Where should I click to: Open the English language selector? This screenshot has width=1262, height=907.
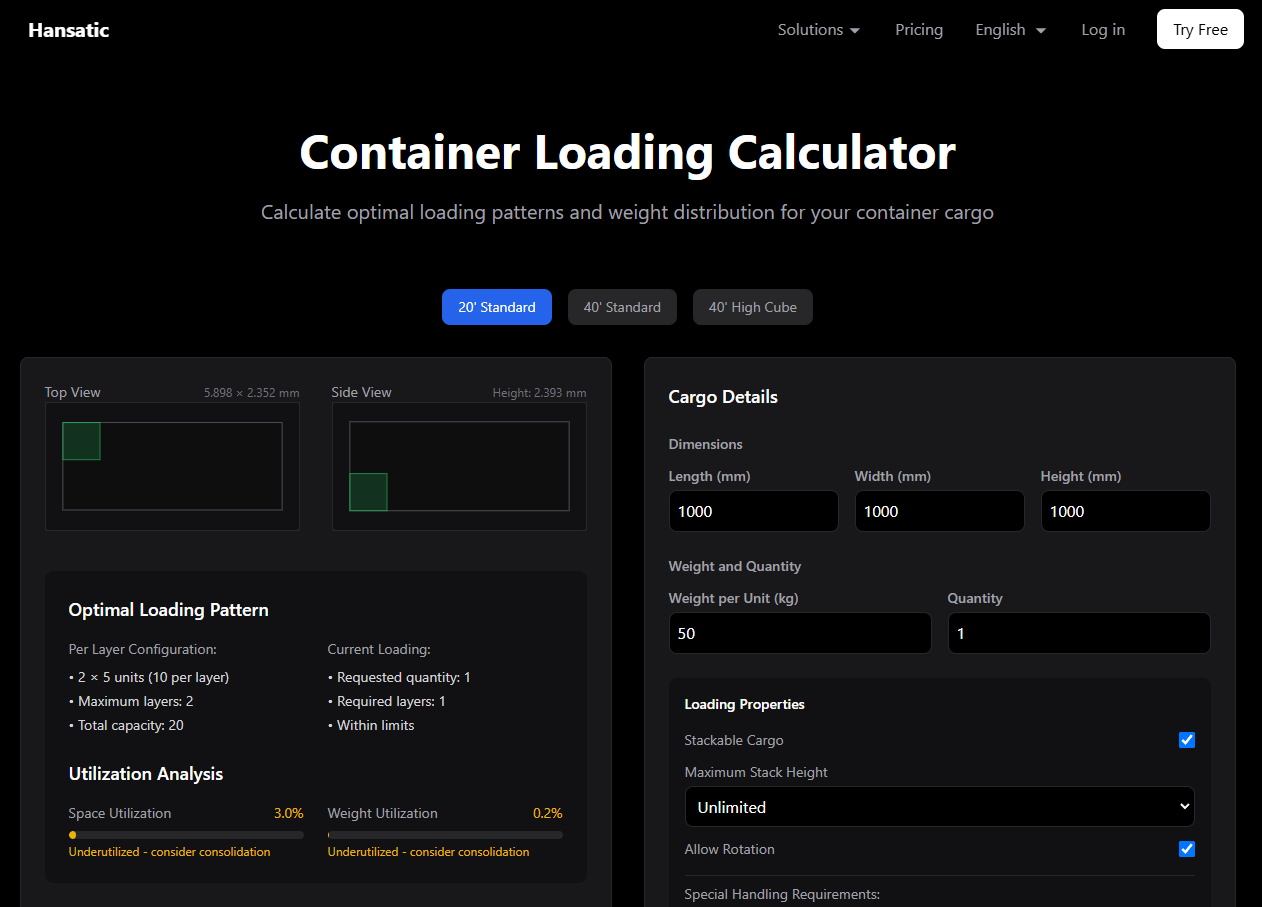tap(1009, 30)
